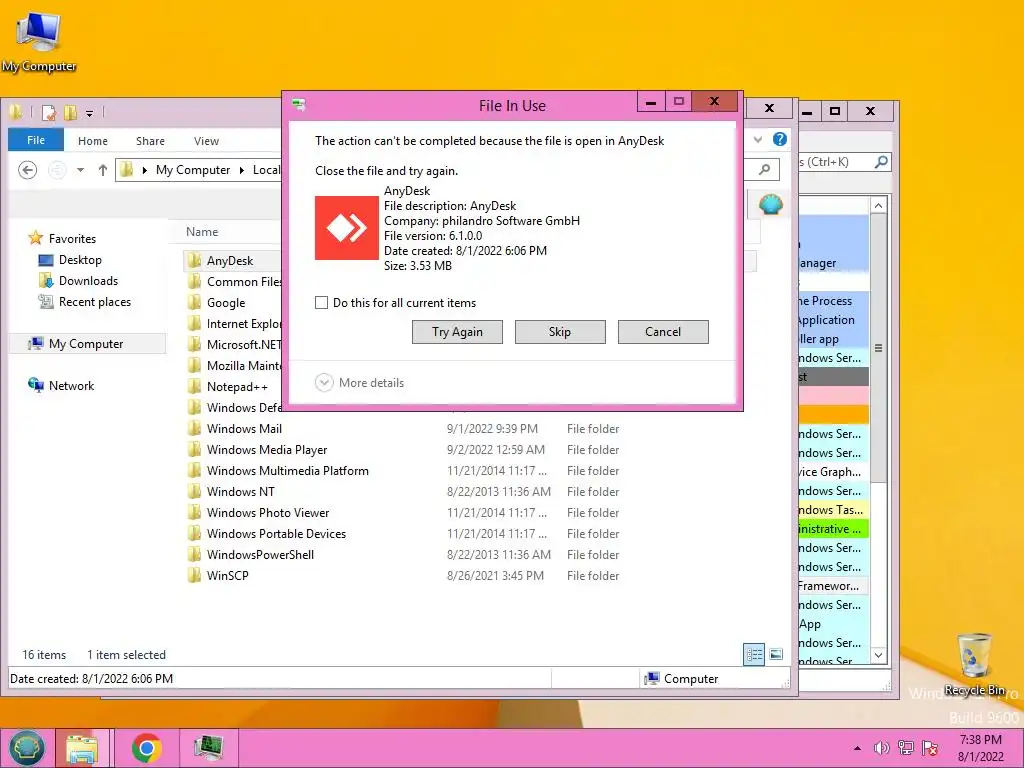Open File Explorer from the taskbar
1024x768 pixels.
pyautogui.click(x=82, y=748)
